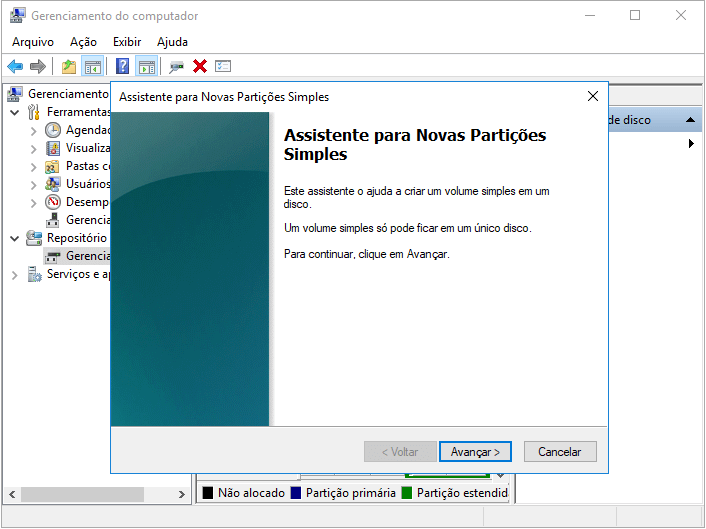The height and width of the screenshot is (529, 706).
Task: Collapse the Ferramentas tree node
Action: pyautogui.click(x=15, y=112)
